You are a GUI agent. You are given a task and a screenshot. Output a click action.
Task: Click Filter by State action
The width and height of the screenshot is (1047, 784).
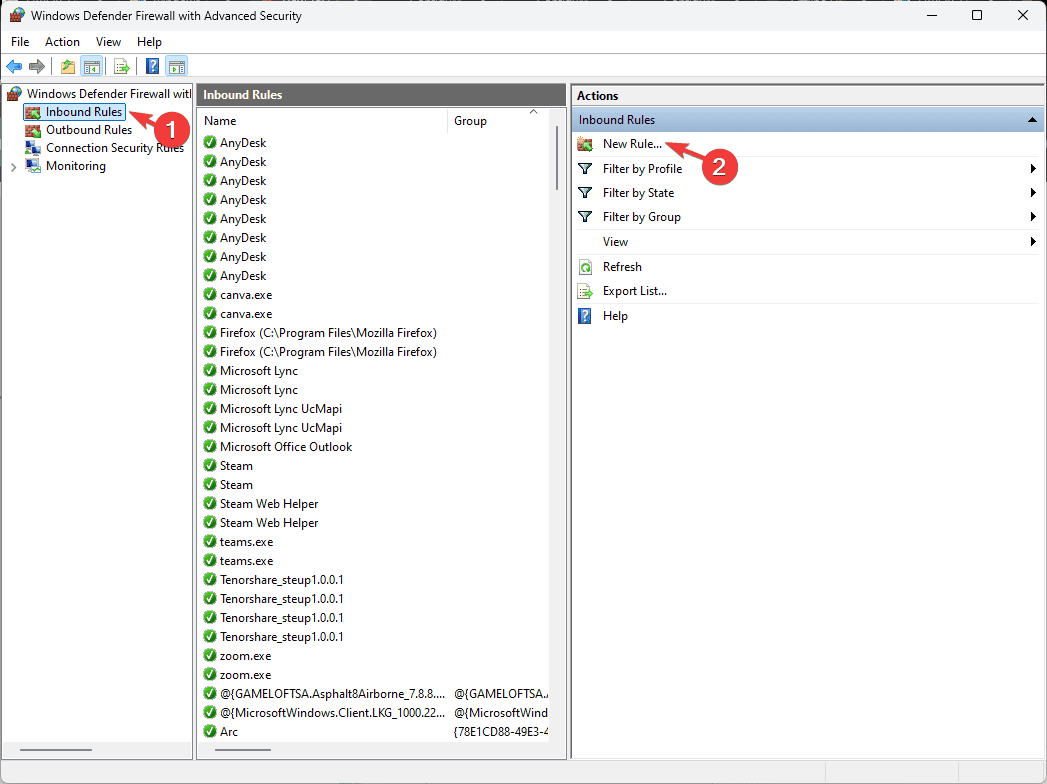[x=638, y=193]
